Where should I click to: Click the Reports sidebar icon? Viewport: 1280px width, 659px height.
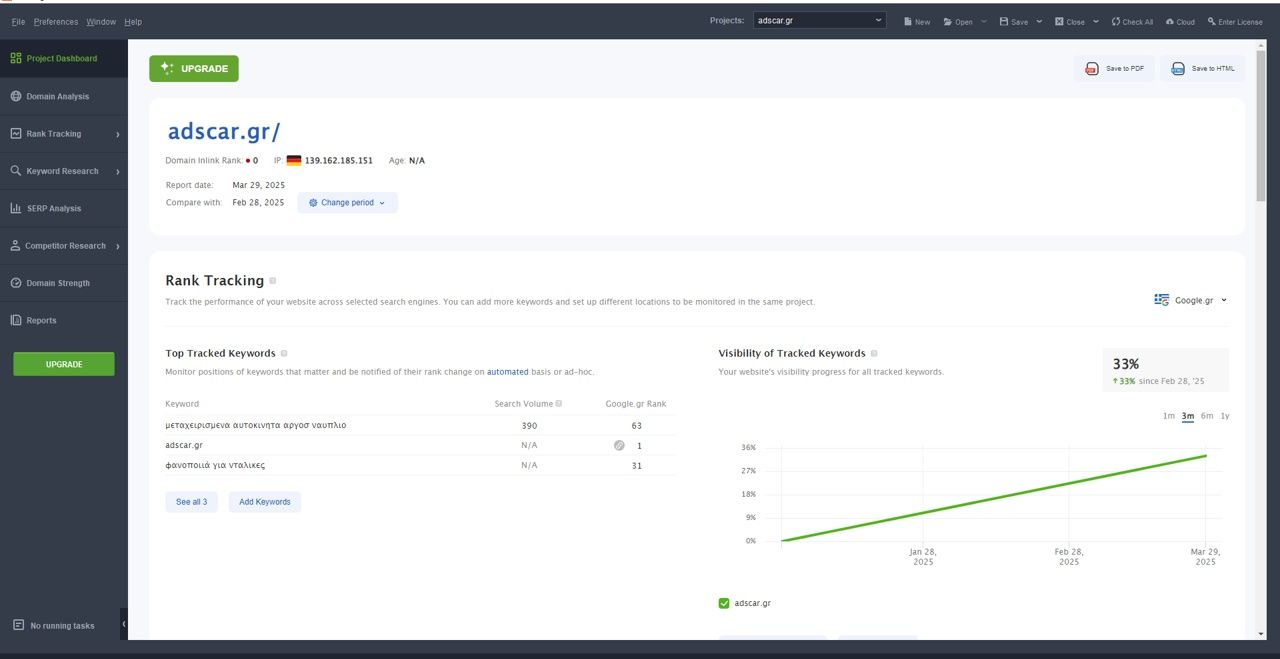click(x=16, y=320)
